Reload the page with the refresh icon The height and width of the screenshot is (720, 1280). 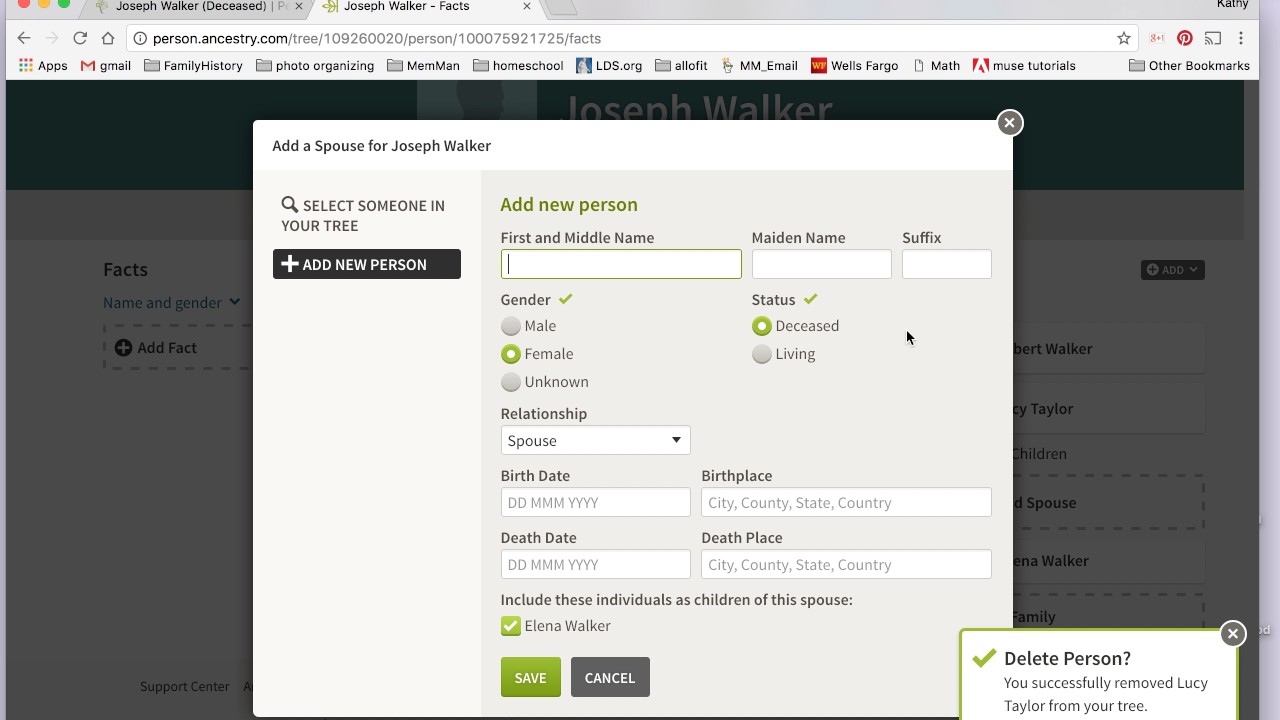[80, 38]
